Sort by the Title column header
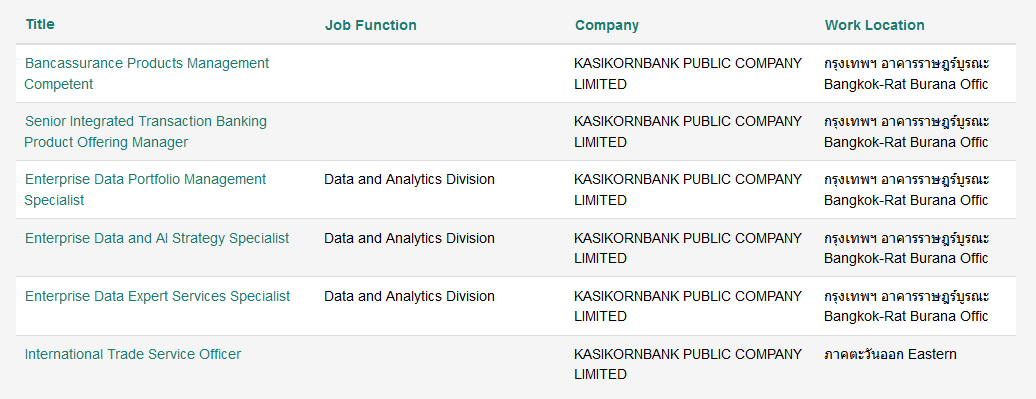1036x399 pixels. tap(40, 24)
